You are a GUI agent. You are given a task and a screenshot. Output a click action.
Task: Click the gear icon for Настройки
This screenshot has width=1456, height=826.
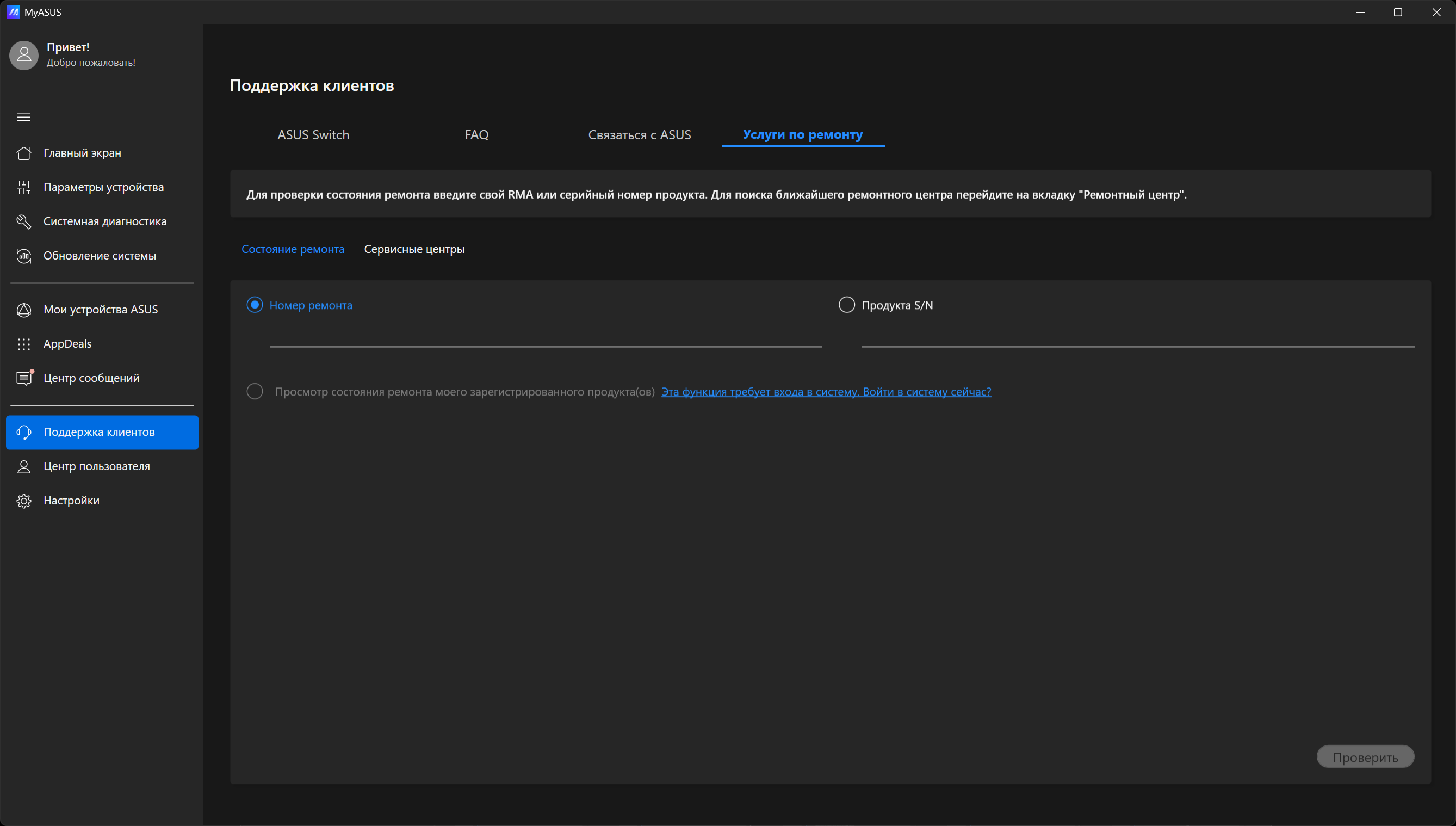coord(24,501)
